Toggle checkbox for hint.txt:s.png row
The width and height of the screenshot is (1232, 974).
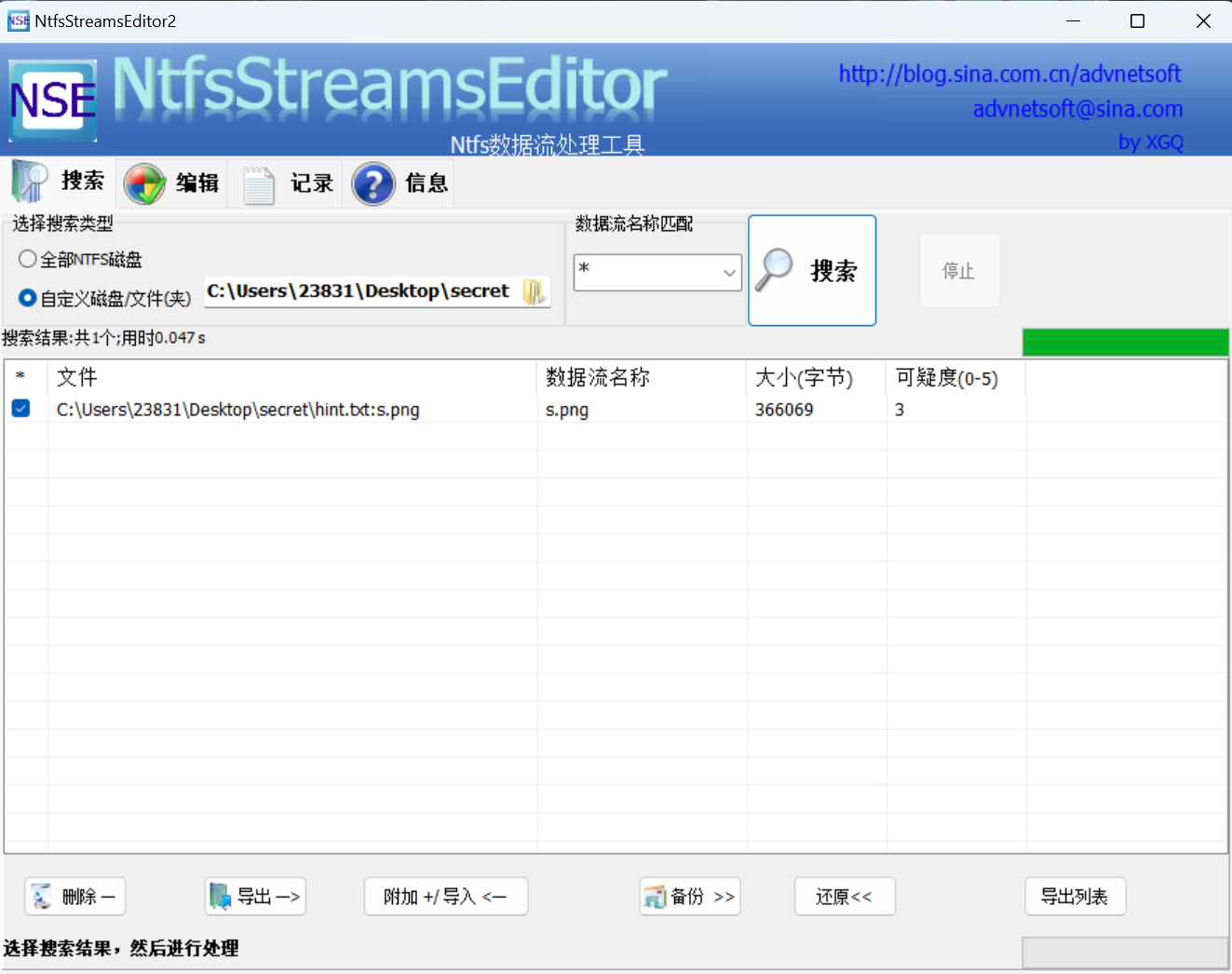20,409
